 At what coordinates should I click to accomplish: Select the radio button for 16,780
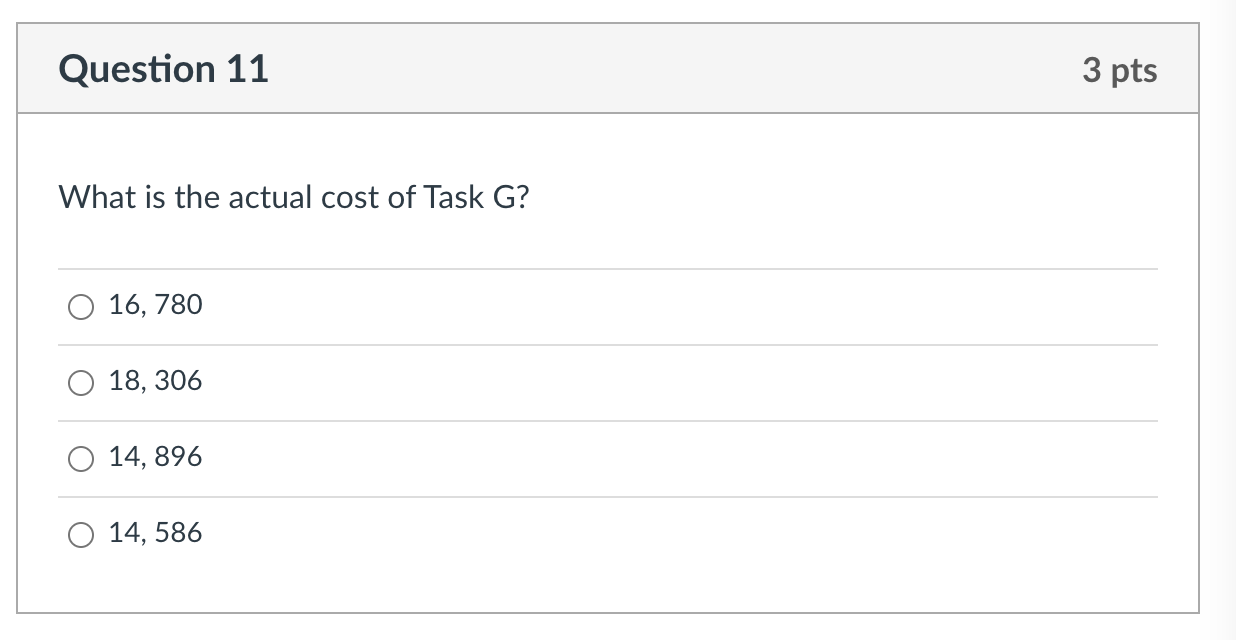pyautogui.click(x=81, y=306)
